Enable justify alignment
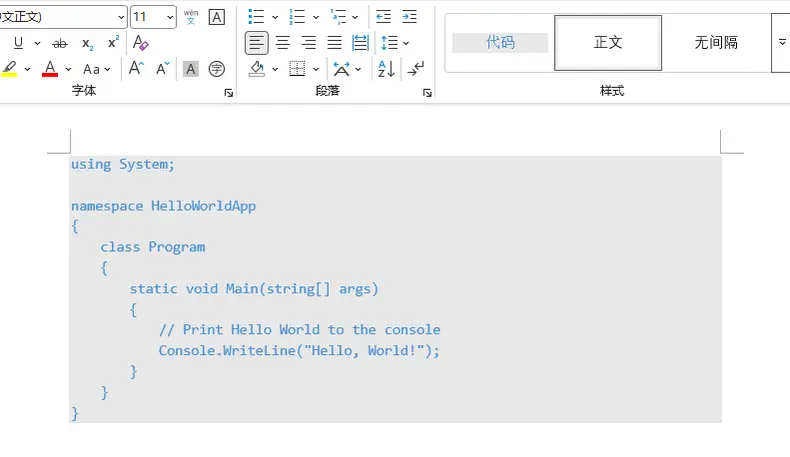This screenshot has height=457, width=790. [x=335, y=43]
